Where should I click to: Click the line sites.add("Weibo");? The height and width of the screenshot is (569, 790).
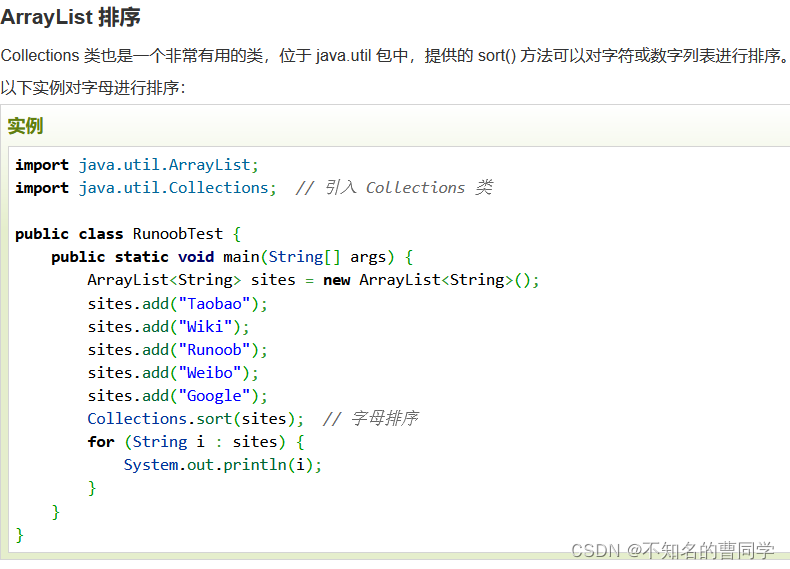tap(173, 373)
